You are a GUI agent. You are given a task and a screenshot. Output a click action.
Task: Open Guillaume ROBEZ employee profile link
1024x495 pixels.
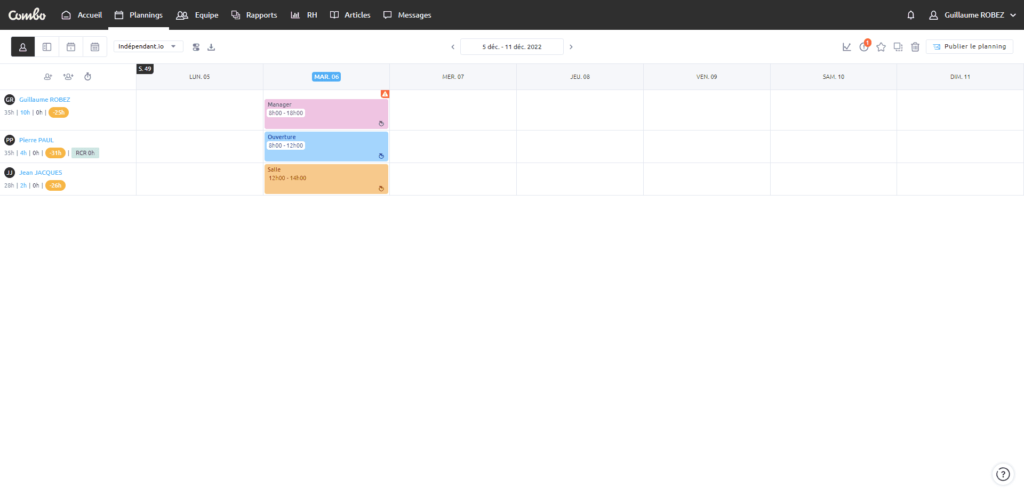(x=44, y=100)
